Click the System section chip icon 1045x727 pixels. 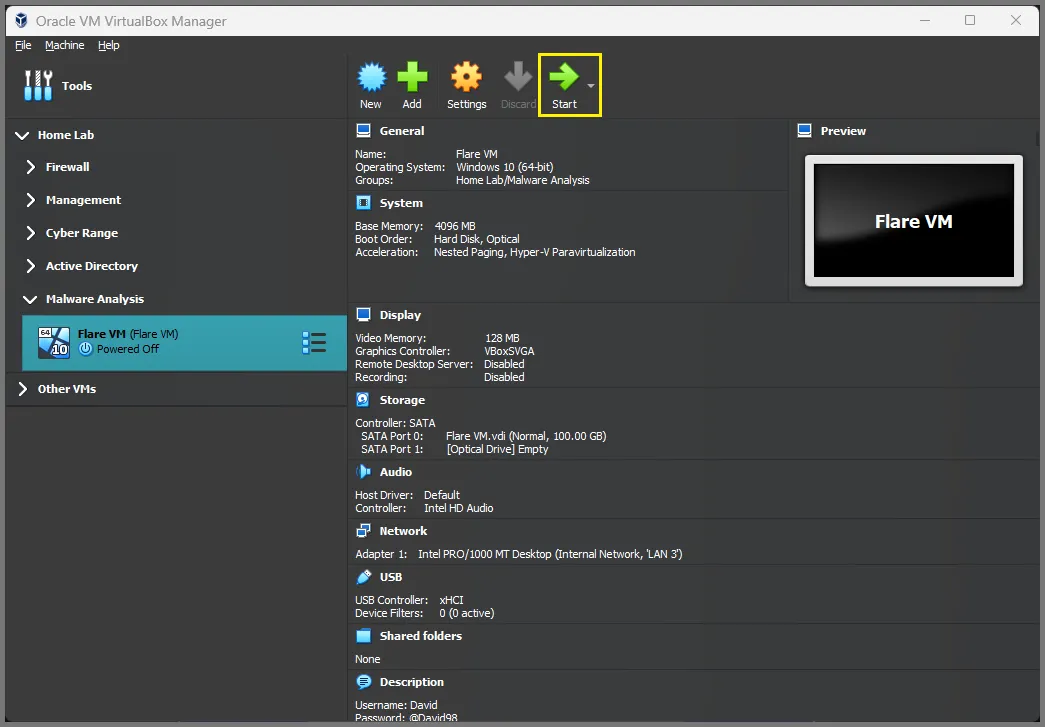(363, 203)
